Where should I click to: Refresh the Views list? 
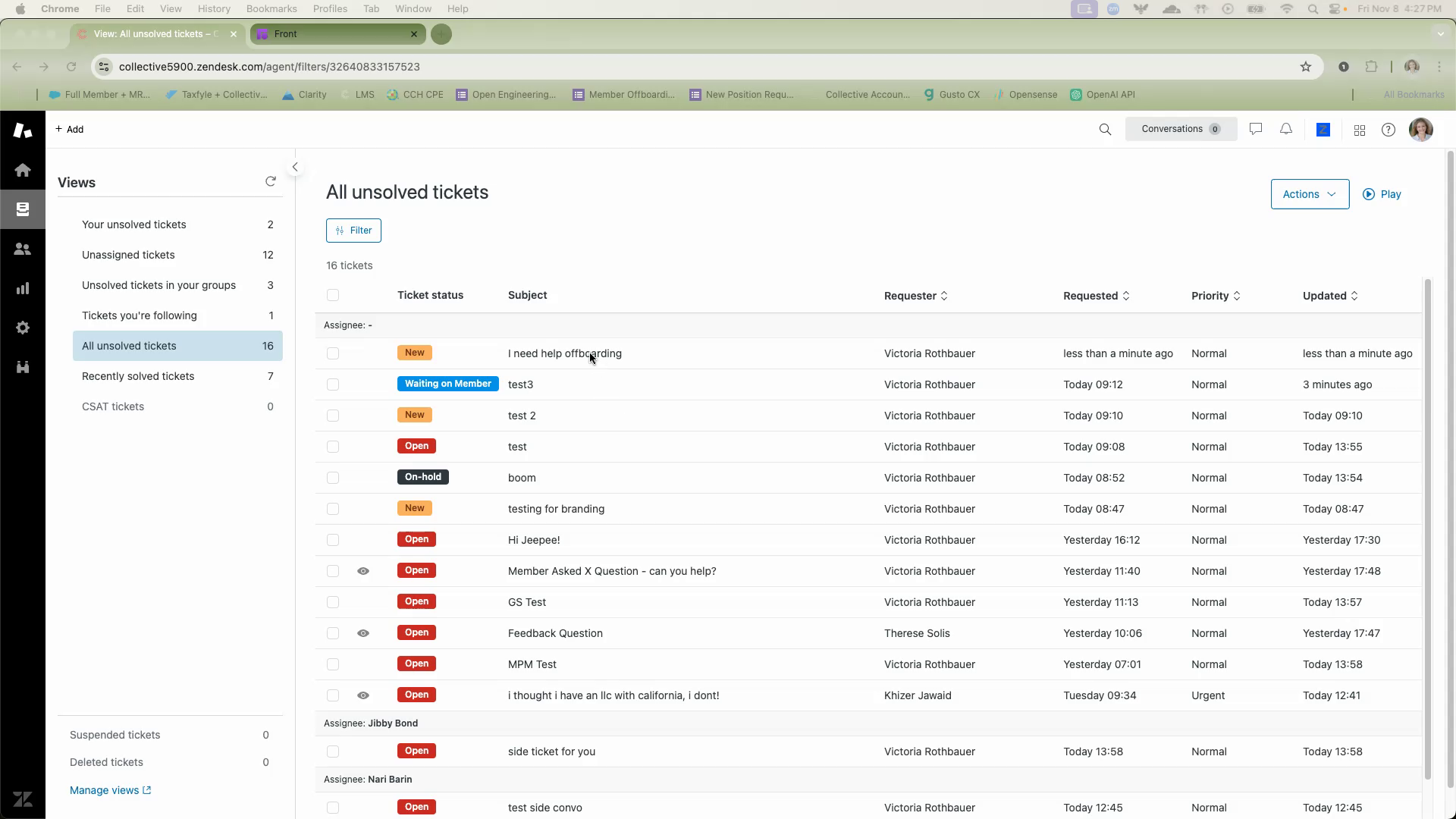pos(271,181)
